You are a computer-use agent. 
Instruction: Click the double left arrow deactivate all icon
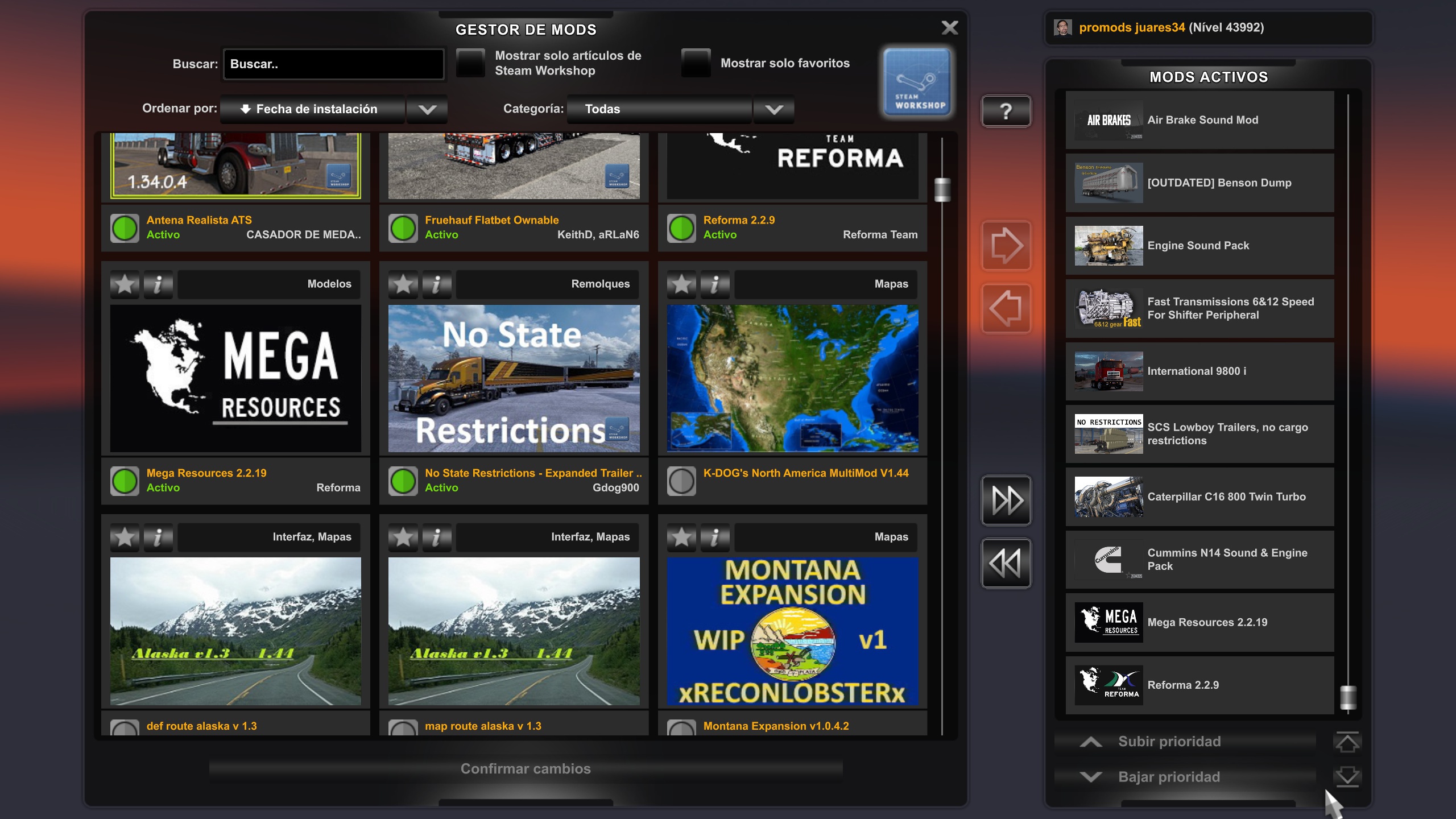point(1006,563)
